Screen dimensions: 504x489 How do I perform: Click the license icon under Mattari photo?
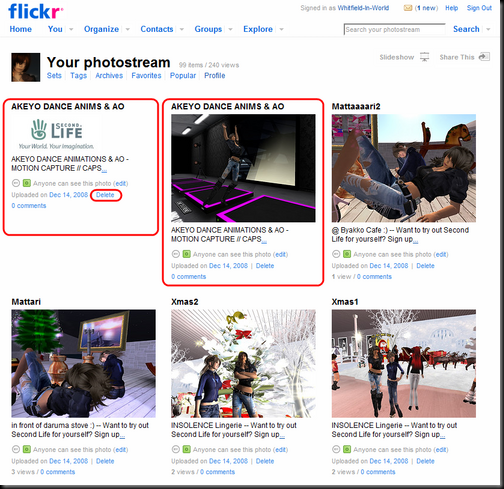pyautogui.click(x=16, y=450)
